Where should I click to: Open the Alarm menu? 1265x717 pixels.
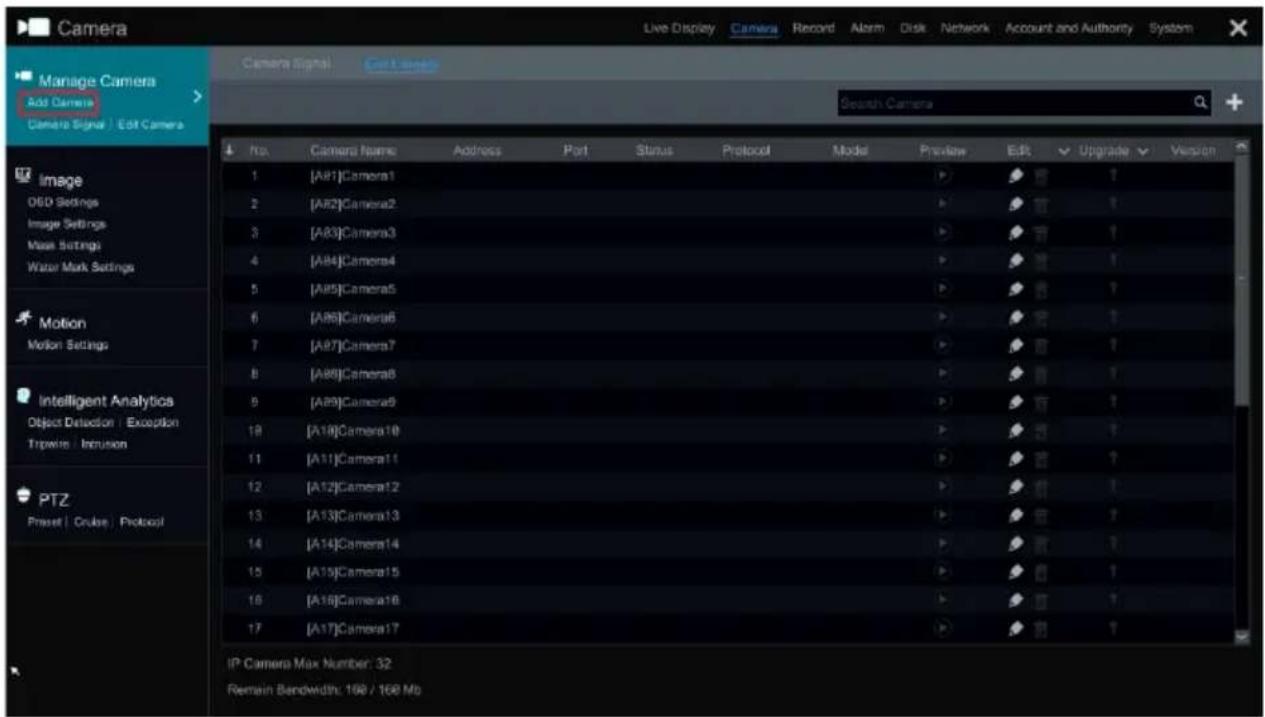pos(867,28)
